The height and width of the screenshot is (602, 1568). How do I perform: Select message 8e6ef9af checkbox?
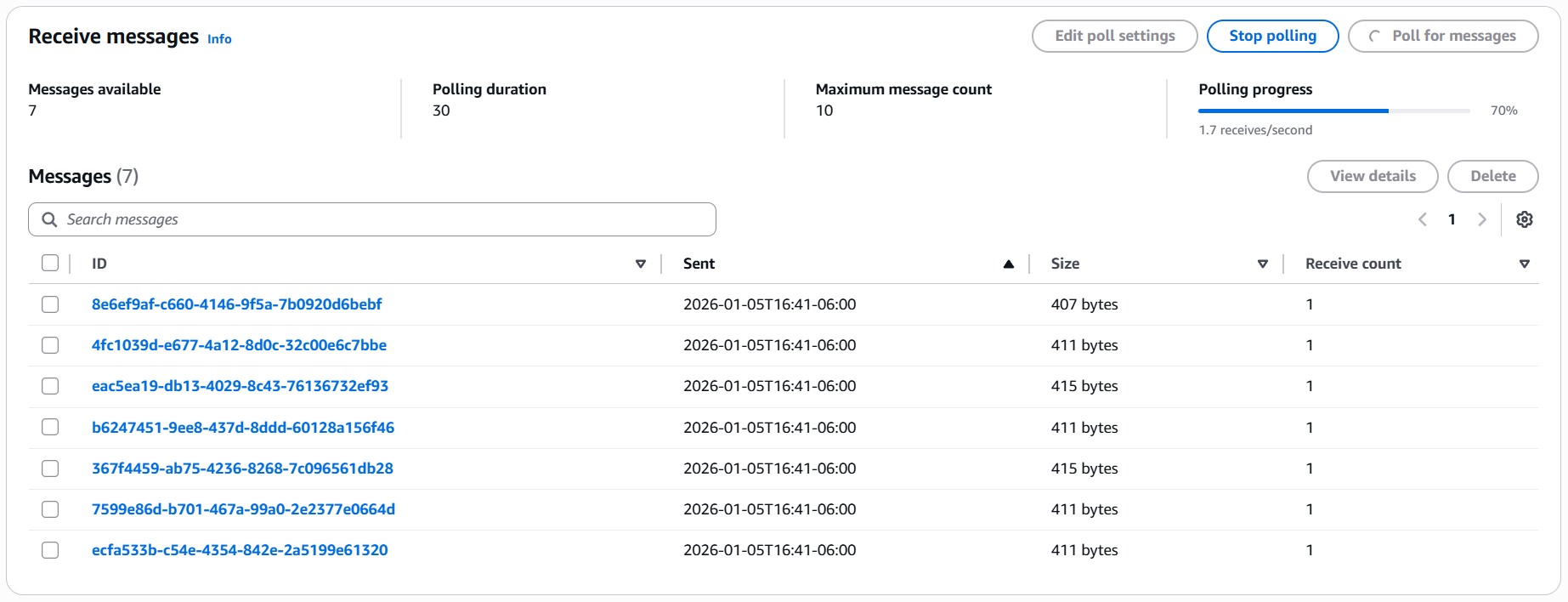50,304
